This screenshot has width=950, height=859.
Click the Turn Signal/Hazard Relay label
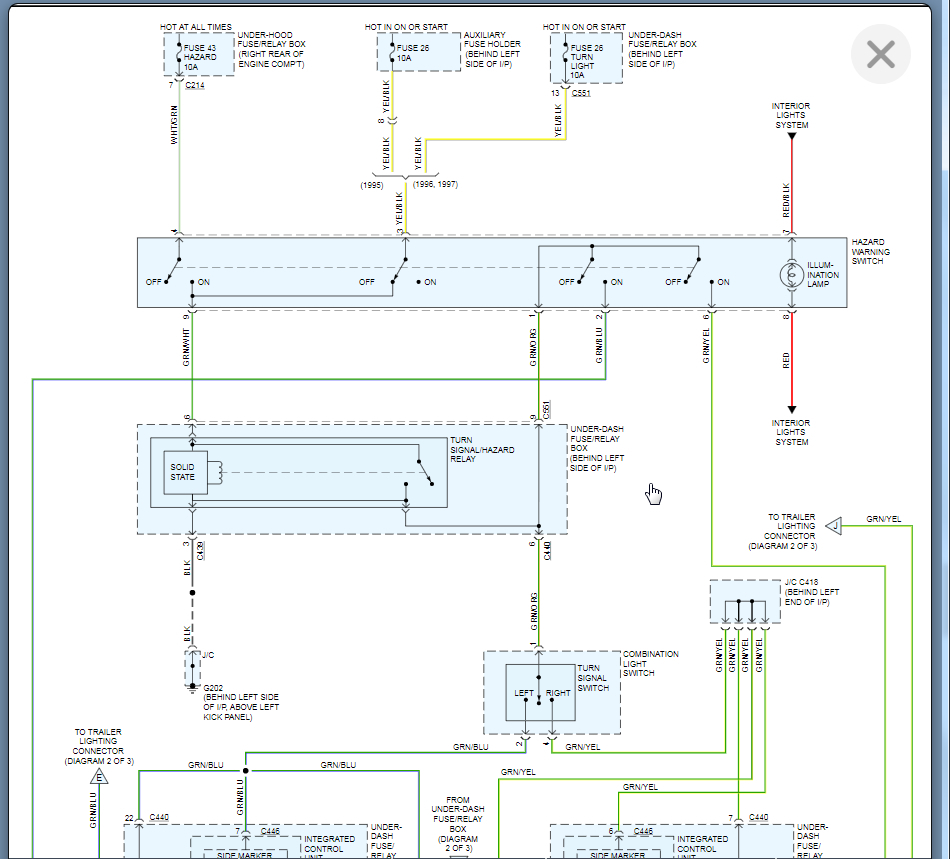click(482, 449)
